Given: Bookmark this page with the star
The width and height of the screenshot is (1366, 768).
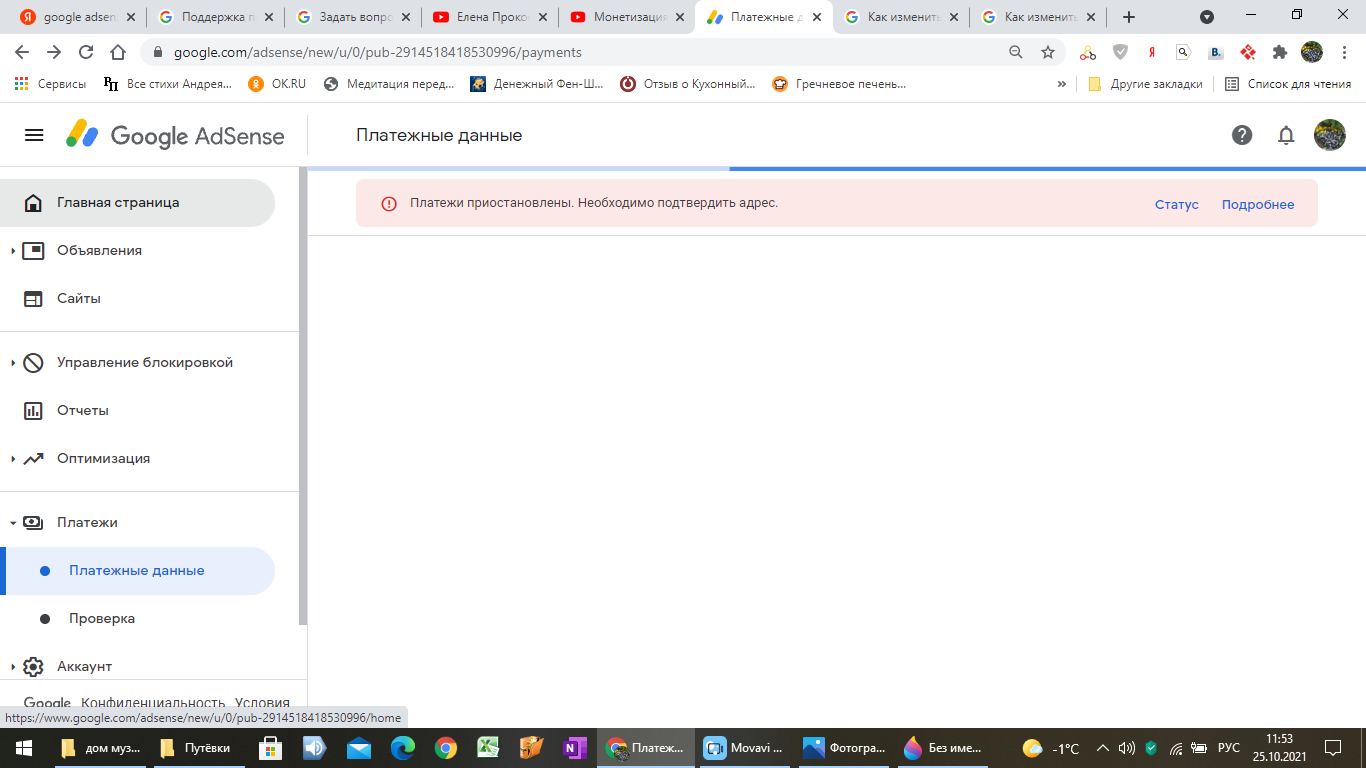Looking at the screenshot, I should pos(1047,52).
